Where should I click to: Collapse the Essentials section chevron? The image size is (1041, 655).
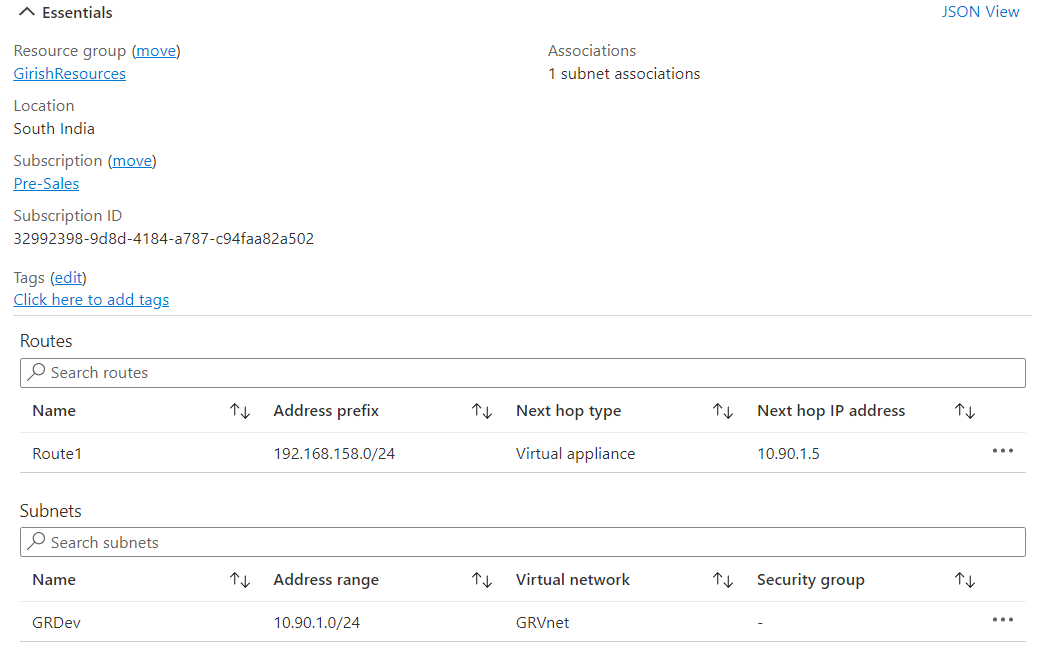[x=27, y=13]
